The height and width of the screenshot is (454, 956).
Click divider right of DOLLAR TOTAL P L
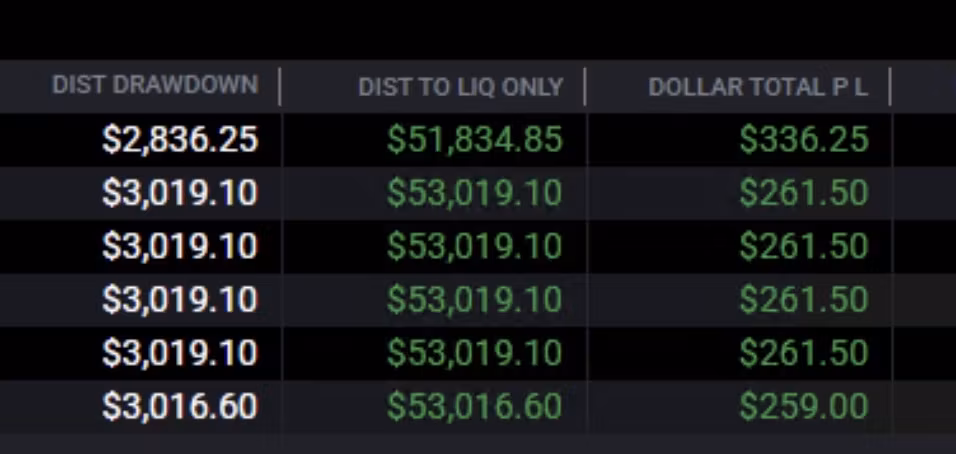pyautogui.click(x=890, y=87)
